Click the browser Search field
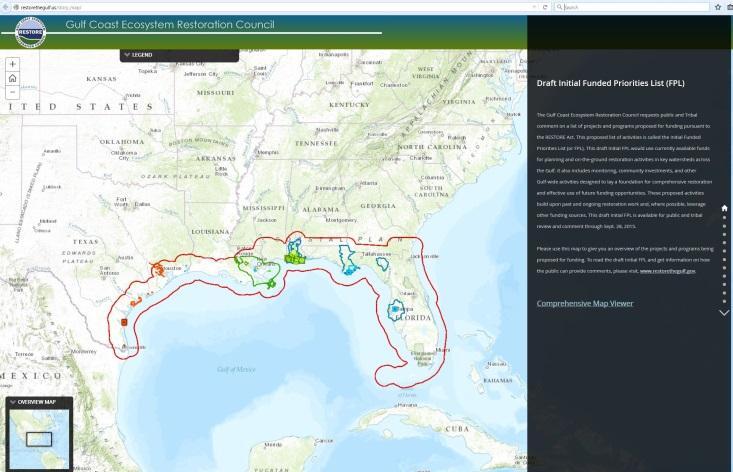The width and height of the screenshot is (733, 472). tap(632, 7)
